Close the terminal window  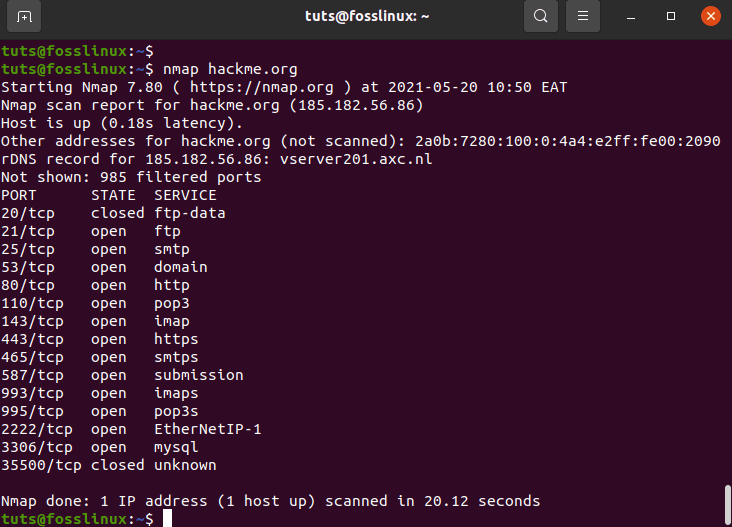click(711, 16)
